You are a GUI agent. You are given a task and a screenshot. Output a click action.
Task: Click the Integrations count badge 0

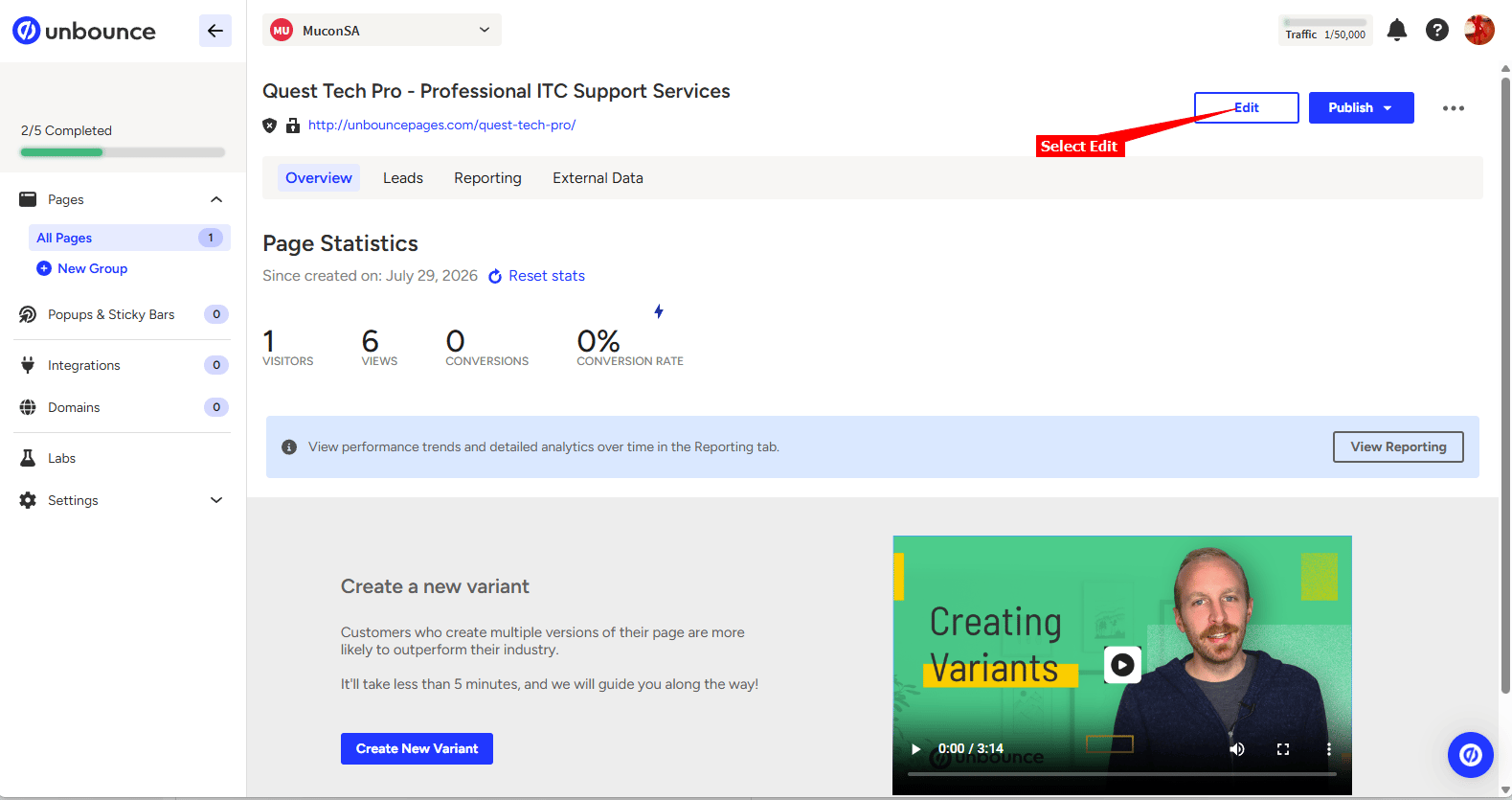[216, 365]
